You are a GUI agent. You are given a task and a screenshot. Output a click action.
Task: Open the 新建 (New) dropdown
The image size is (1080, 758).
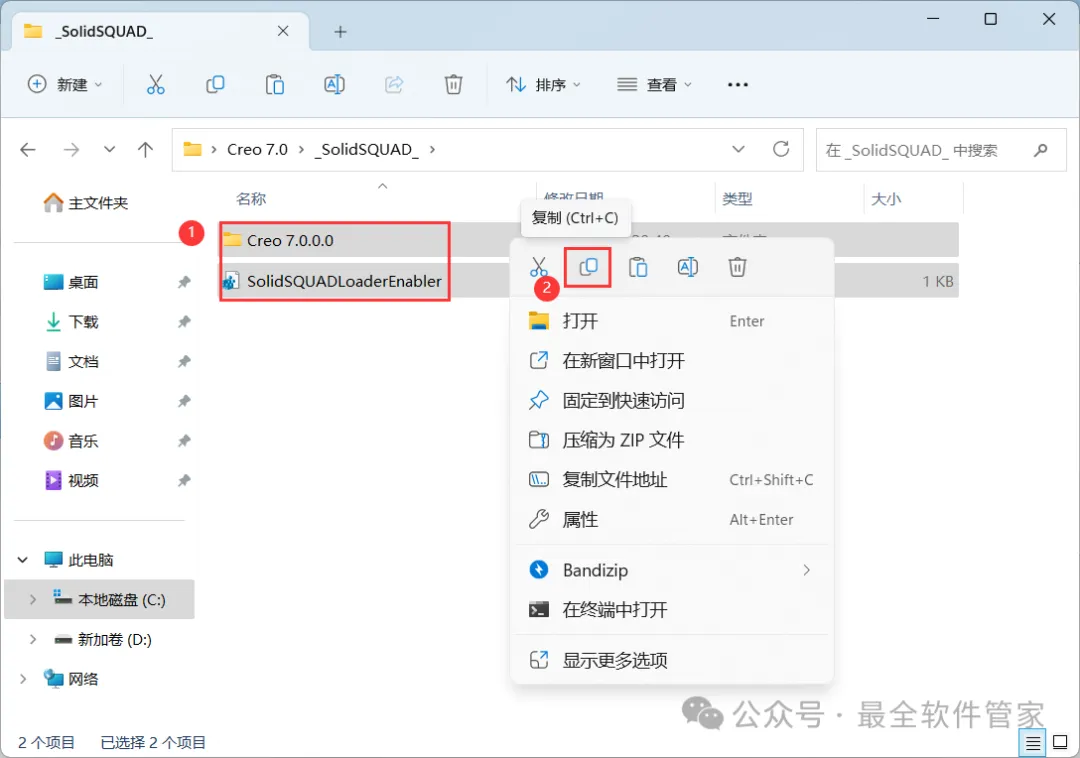pyautogui.click(x=65, y=85)
